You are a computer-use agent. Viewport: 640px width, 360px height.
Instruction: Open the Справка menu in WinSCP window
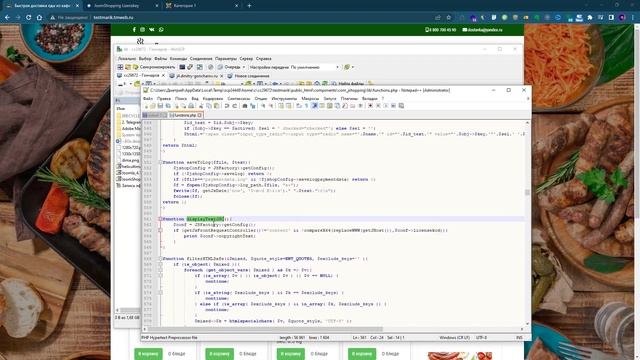tap(264, 59)
